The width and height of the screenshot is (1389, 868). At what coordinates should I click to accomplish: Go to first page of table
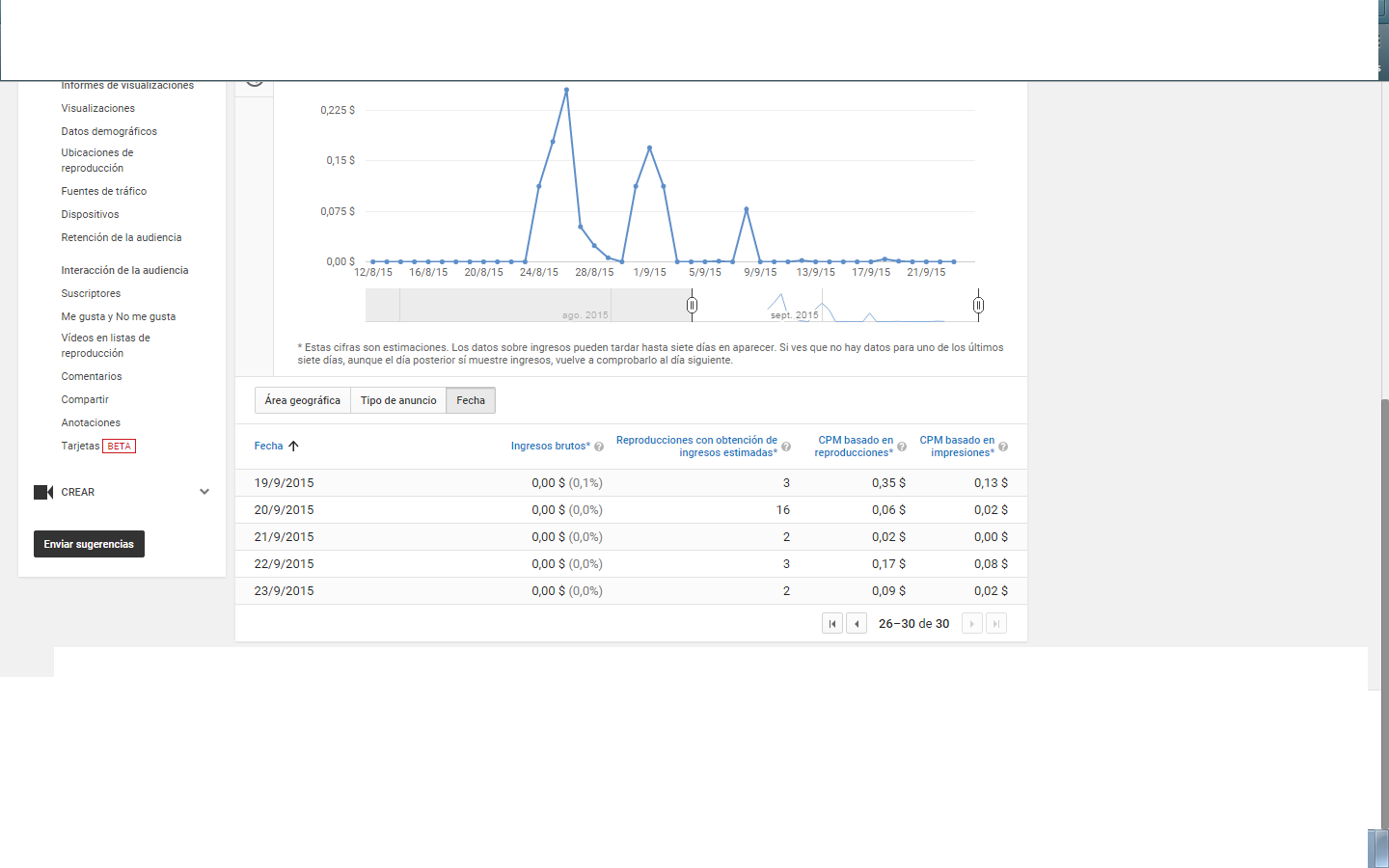coord(832,624)
